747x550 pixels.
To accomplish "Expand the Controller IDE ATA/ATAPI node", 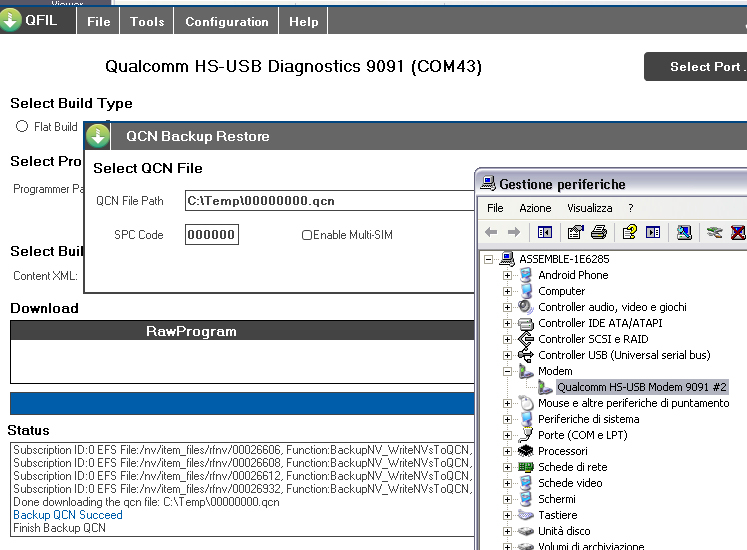I will point(507,323).
